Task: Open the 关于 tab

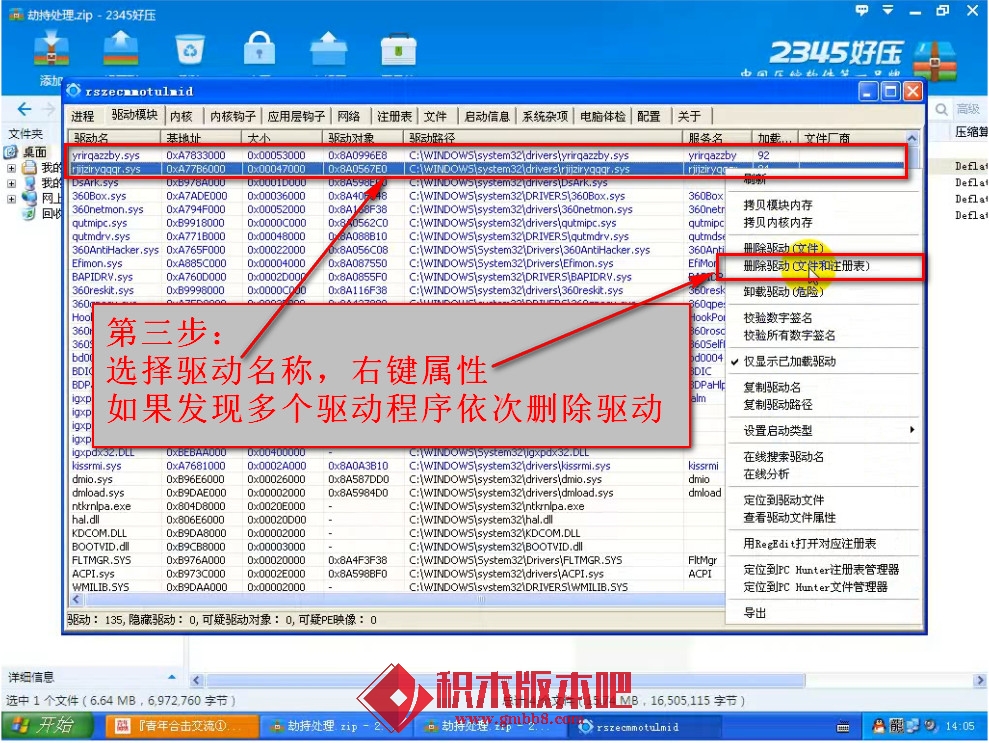Action: [x=690, y=116]
